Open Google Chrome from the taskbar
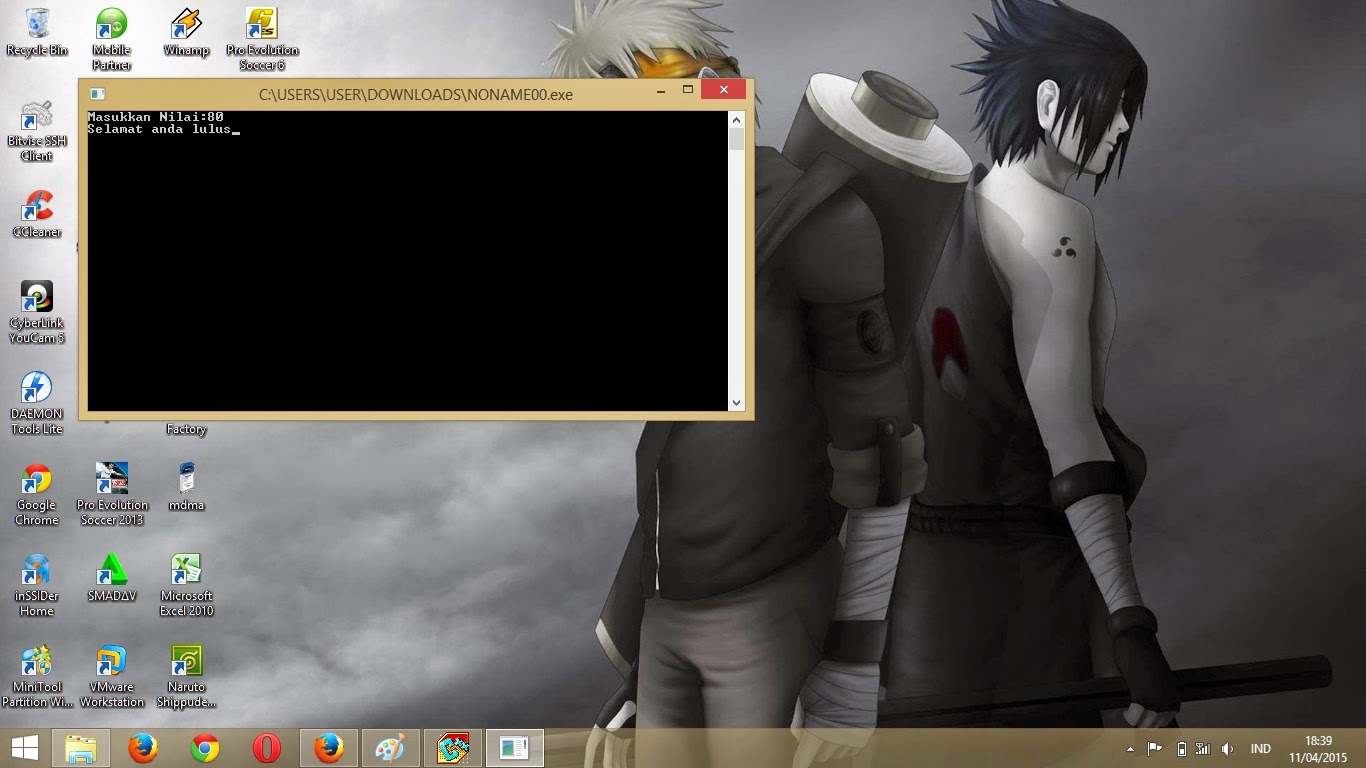This screenshot has height=768, width=1366. coord(205,748)
